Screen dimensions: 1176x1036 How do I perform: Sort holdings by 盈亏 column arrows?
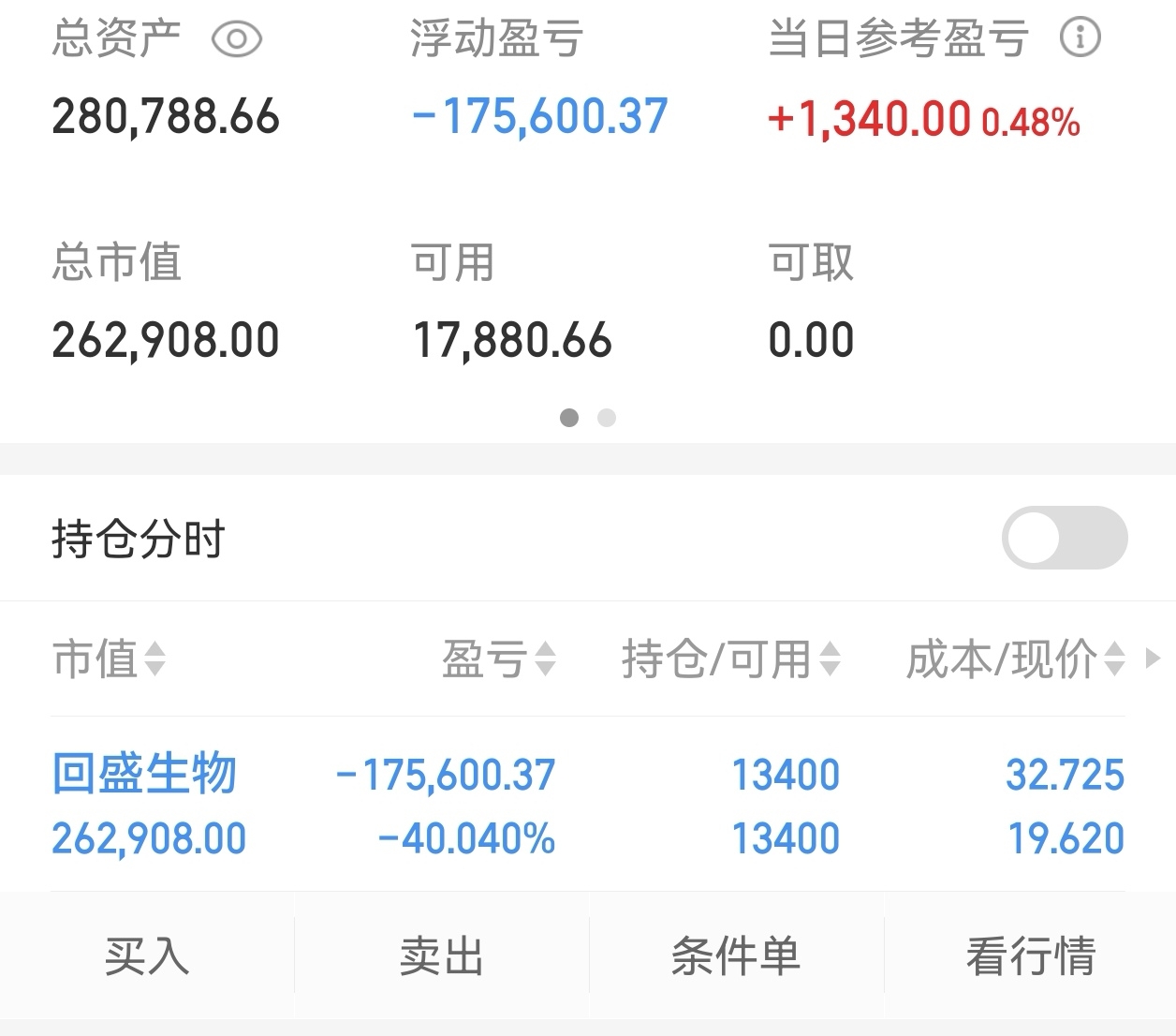pos(545,659)
